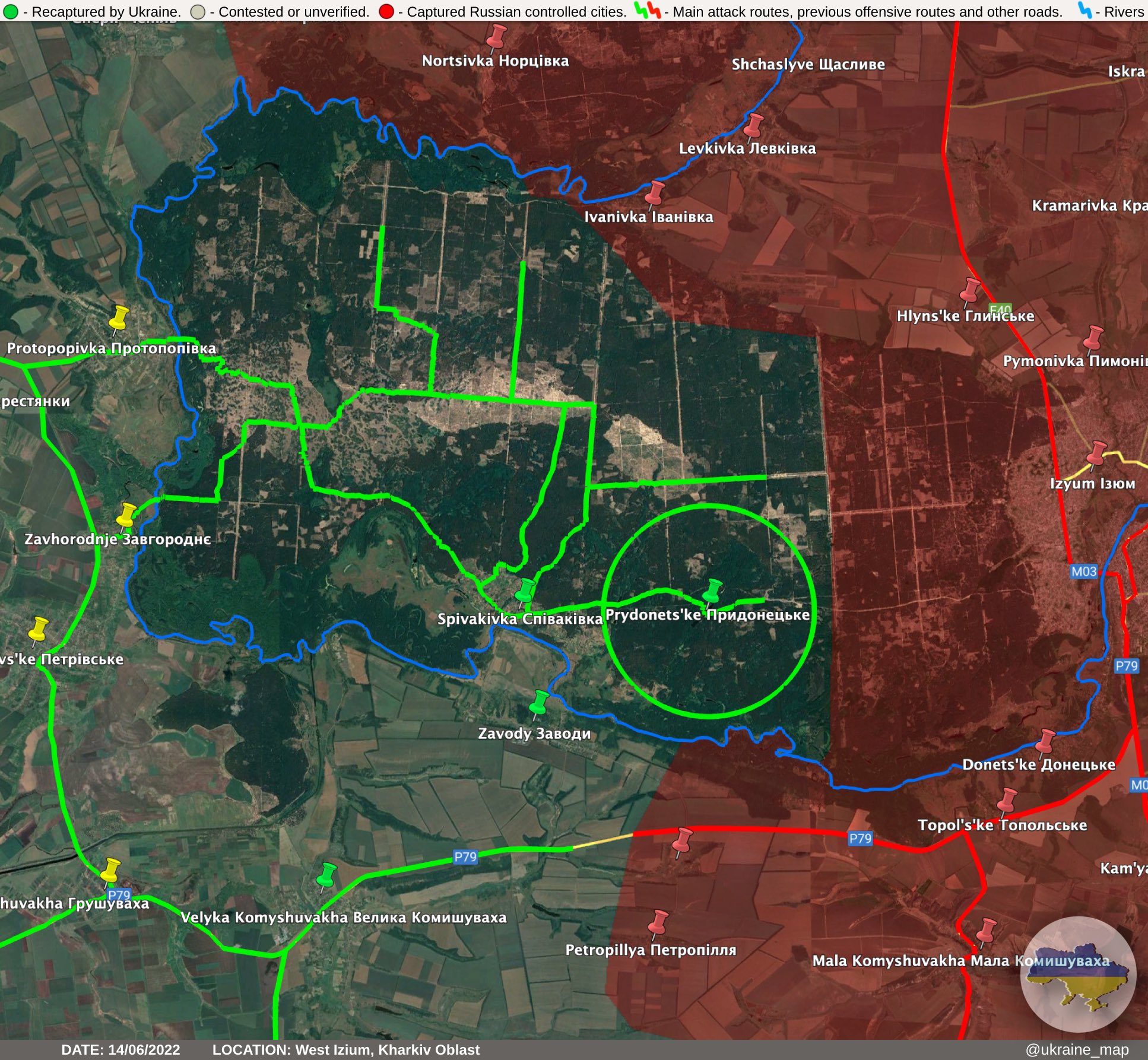Click the red legend circle for Captured
Image resolution: width=1148 pixels, height=1060 pixels.
pos(386,11)
